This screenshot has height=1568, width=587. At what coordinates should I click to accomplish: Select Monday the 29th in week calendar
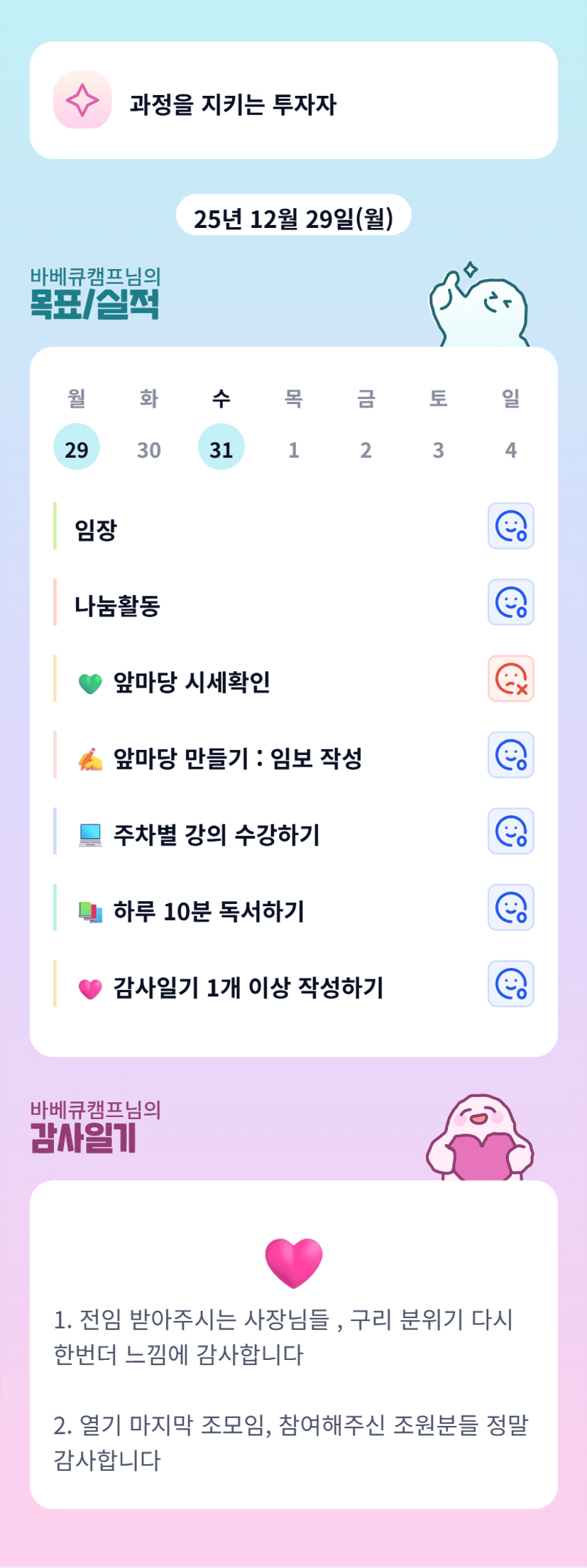pyautogui.click(x=77, y=448)
